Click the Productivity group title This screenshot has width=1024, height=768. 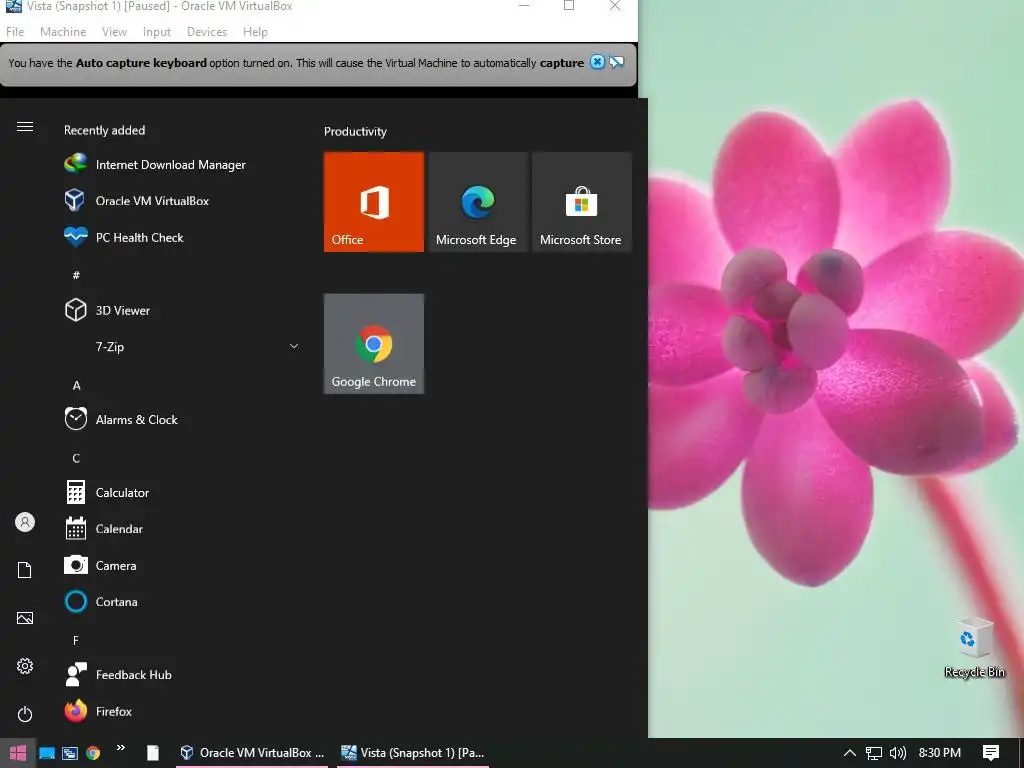[355, 131]
